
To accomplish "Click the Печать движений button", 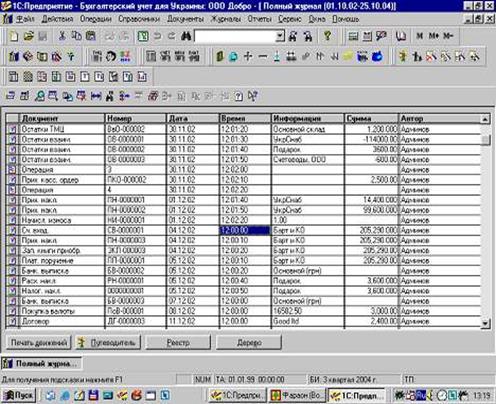I will pos(39,342).
